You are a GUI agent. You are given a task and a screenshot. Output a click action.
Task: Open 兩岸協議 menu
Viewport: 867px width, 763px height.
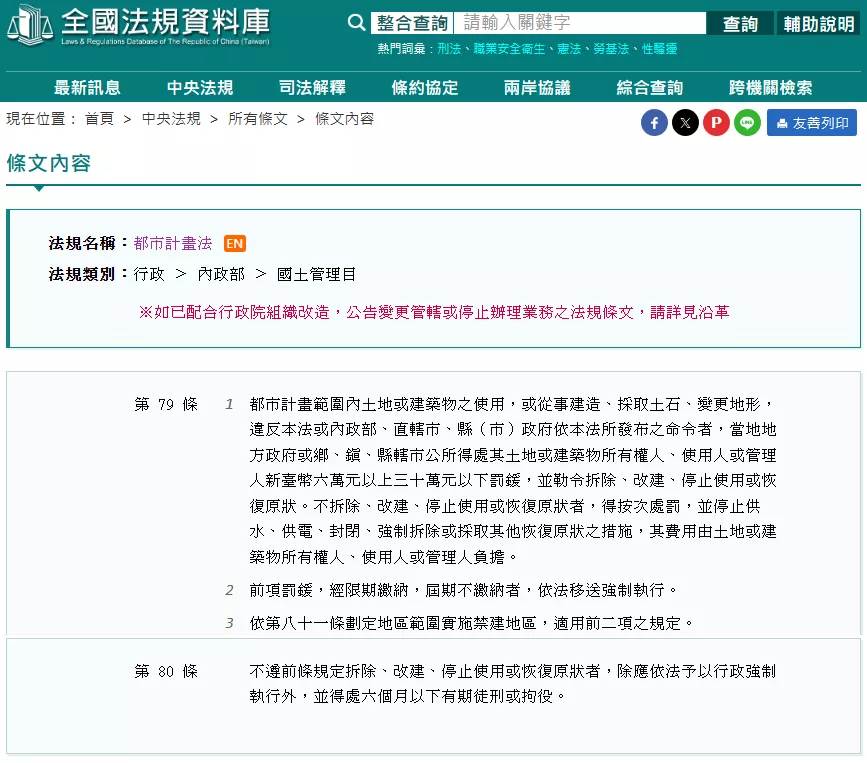click(537, 87)
